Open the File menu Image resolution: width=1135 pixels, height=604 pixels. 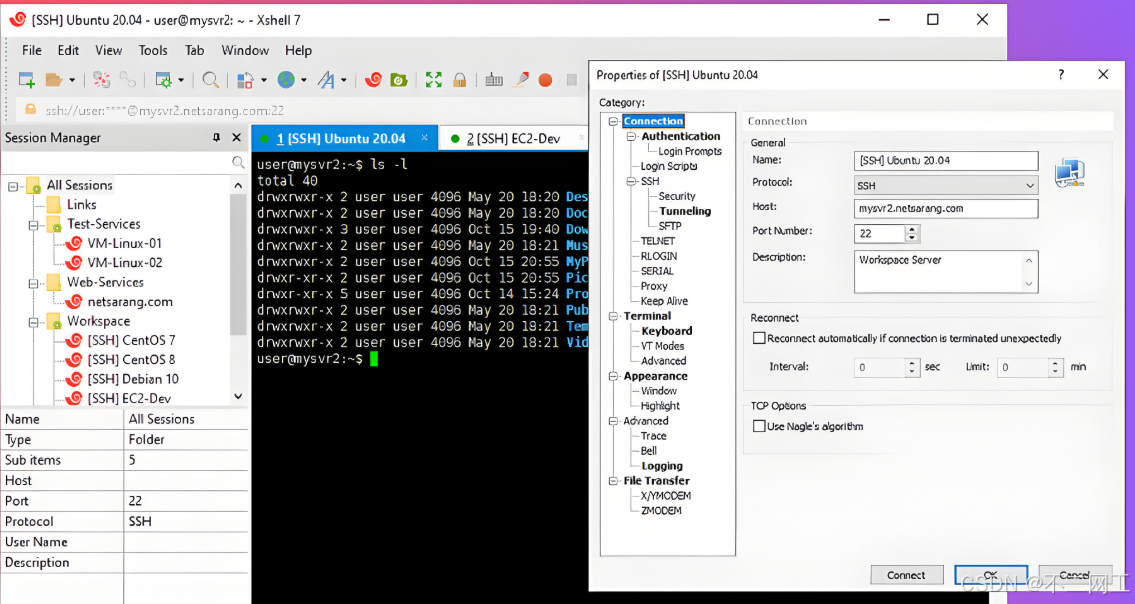click(x=32, y=50)
